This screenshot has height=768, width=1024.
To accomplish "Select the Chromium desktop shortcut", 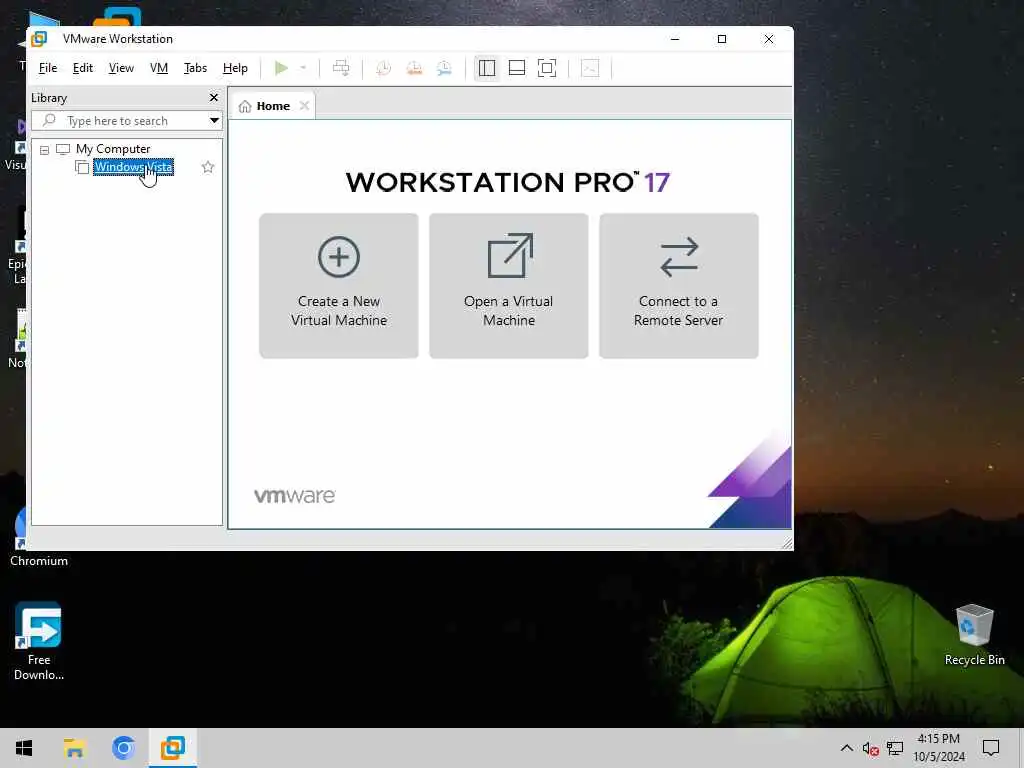I will pyautogui.click(x=39, y=536).
